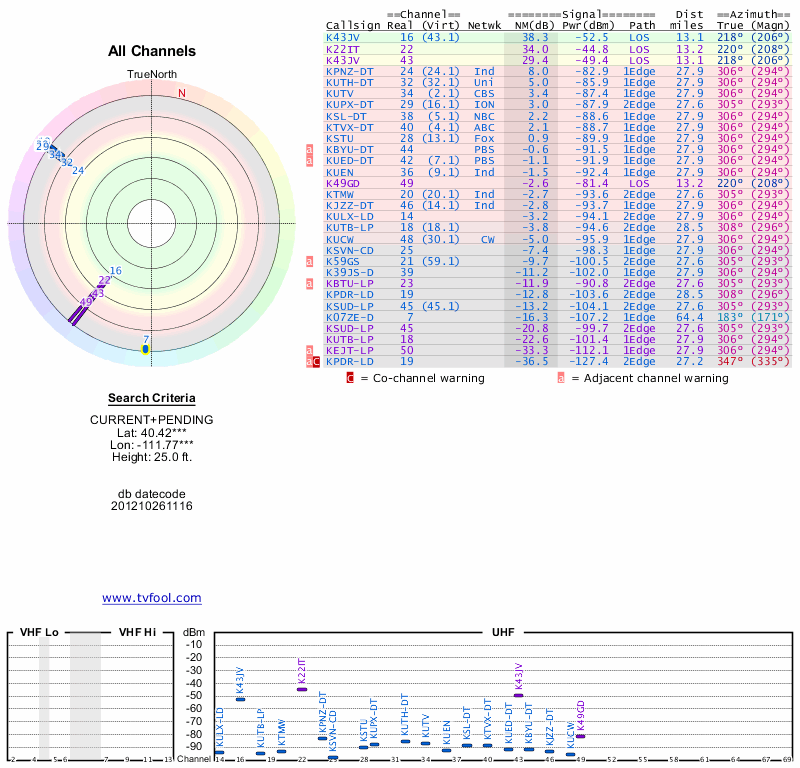Click the purple channel 49 bar on the radar
The height and width of the screenshot is (768, 800).
(76, 314)
